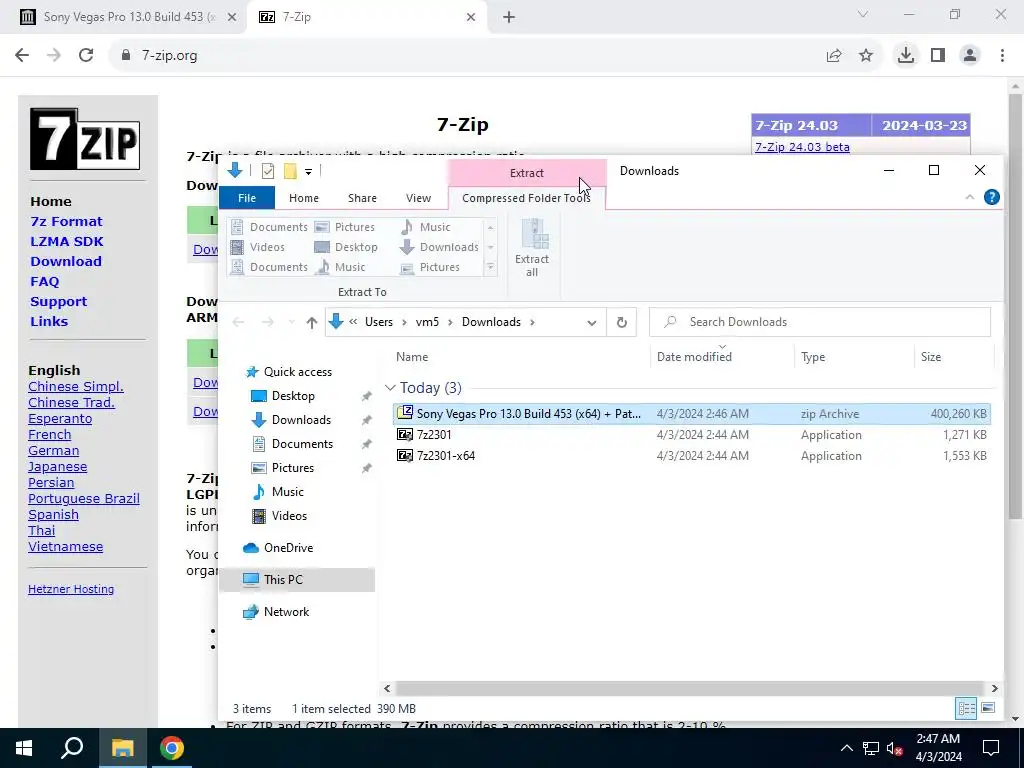Open Windows Start menu

[x=24, y=748]
